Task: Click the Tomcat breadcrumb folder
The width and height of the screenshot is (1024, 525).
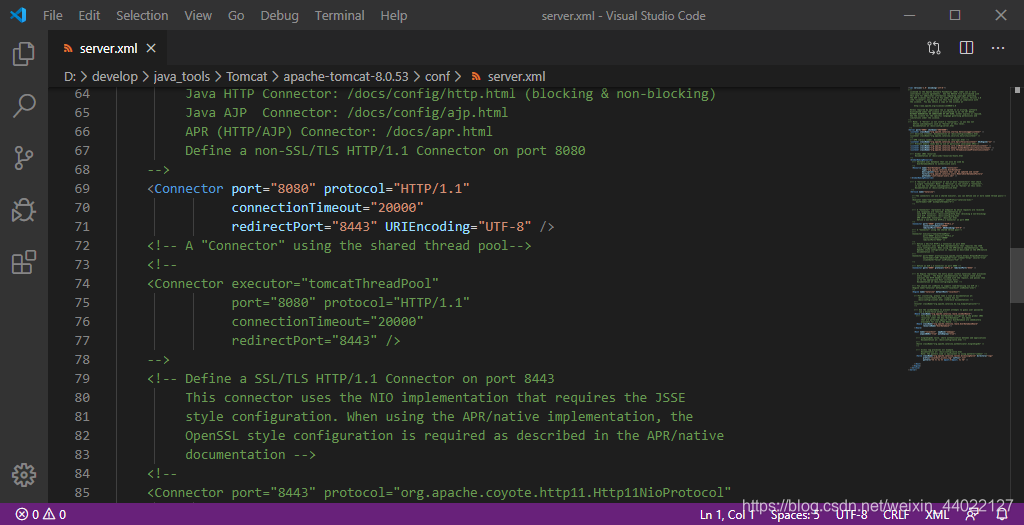Action: click(247, 76)
